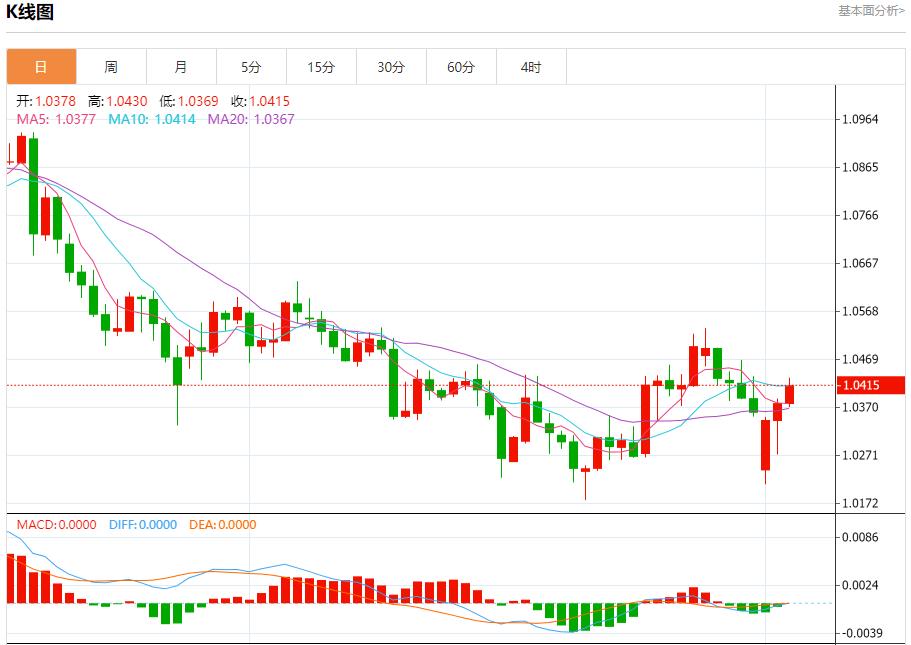The height and width of the screenshot is (645, 911).
Task: Select the 日 daily chart tab
Action: (41, 67)
